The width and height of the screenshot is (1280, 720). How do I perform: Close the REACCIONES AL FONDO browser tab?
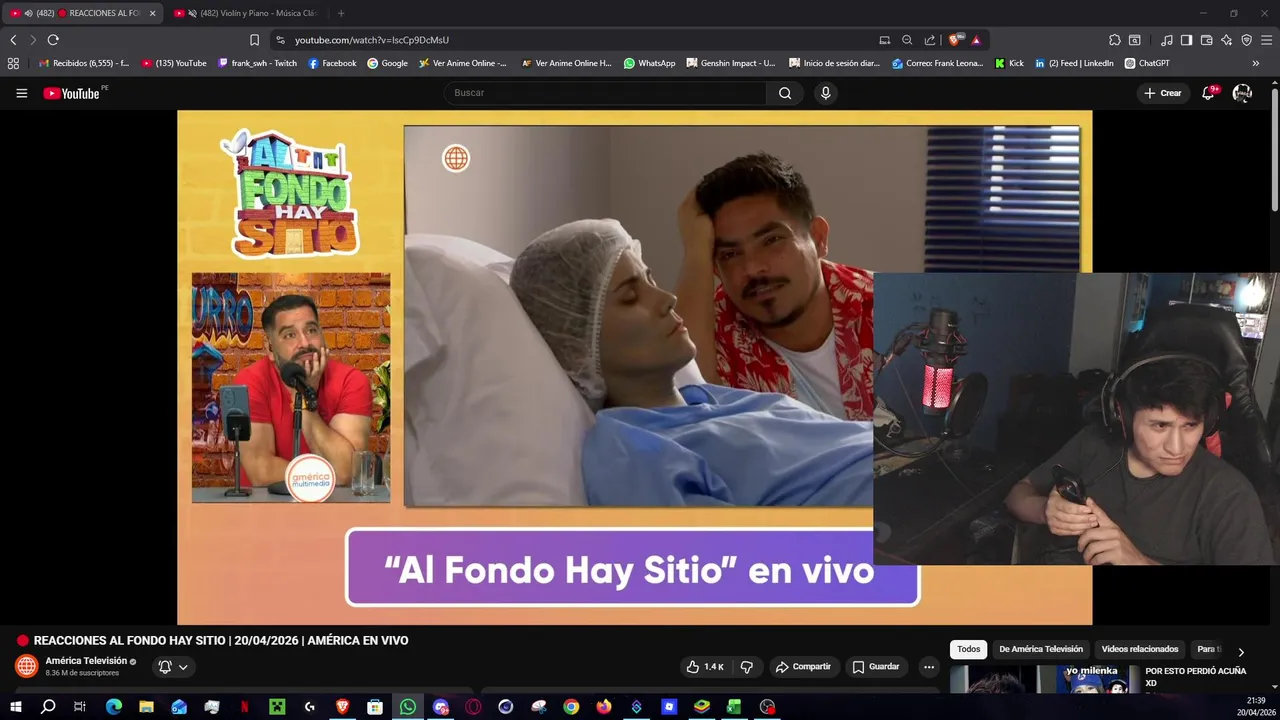click(152, 13)
